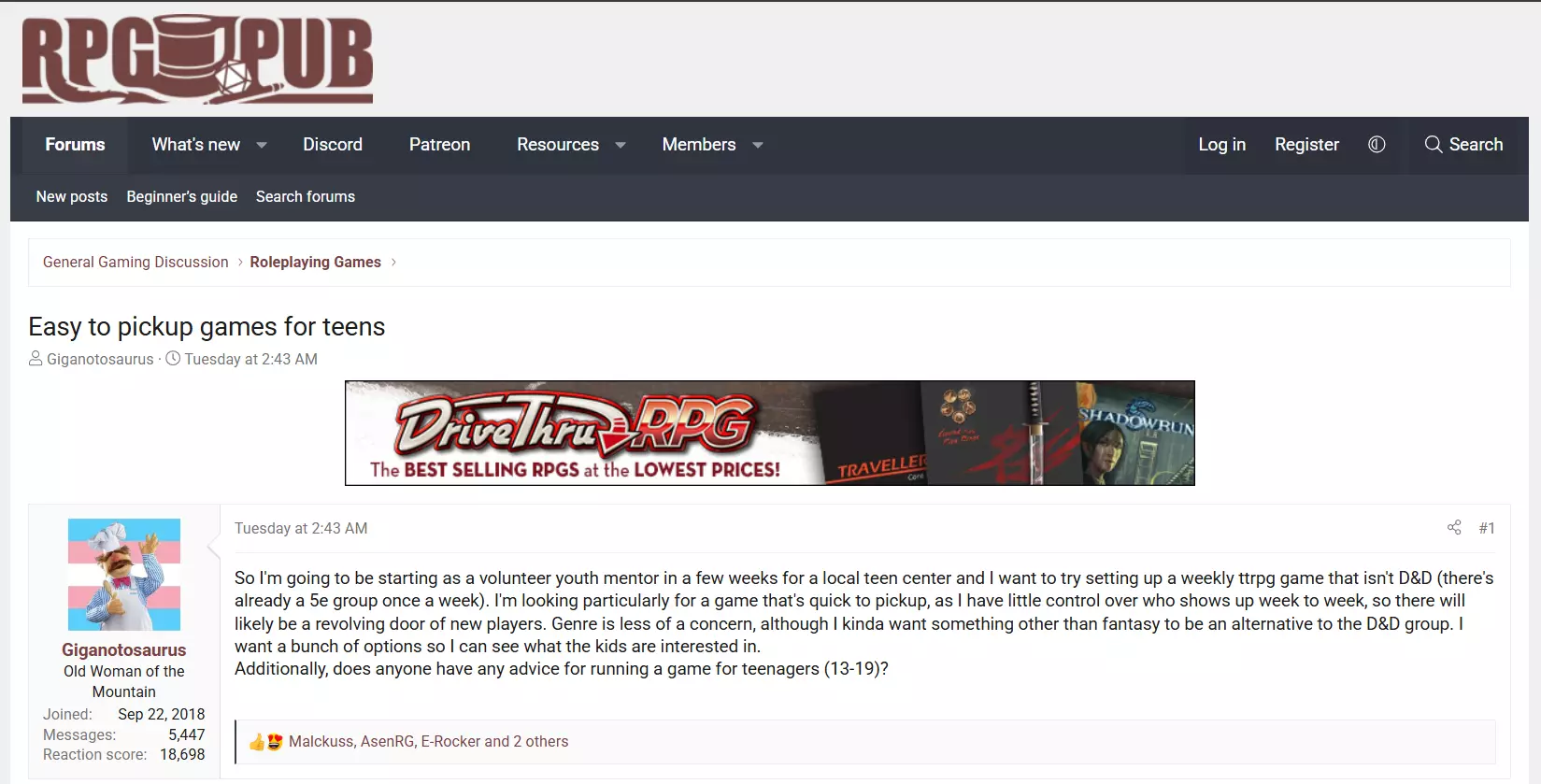Click the thread title Easy to pickup games for teens
Viewport: 1541px width, 784px height.
coord(207,326)
